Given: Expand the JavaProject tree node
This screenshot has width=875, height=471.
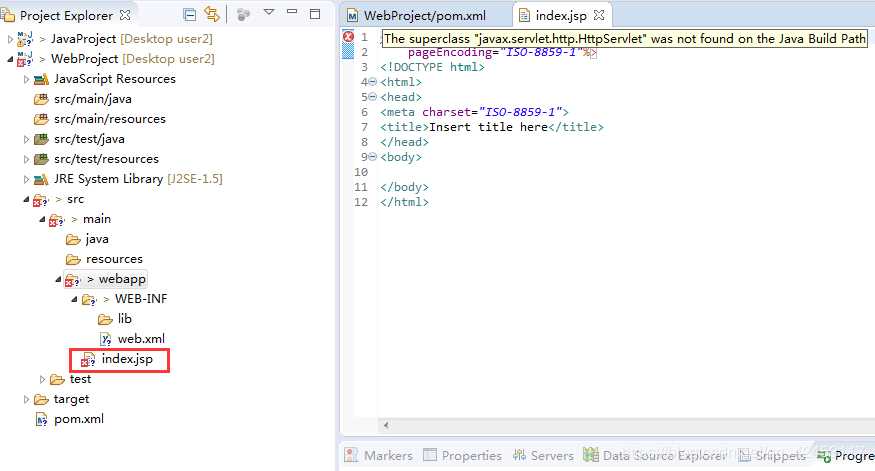Looking at the screenshot, I should coord(9,39).
